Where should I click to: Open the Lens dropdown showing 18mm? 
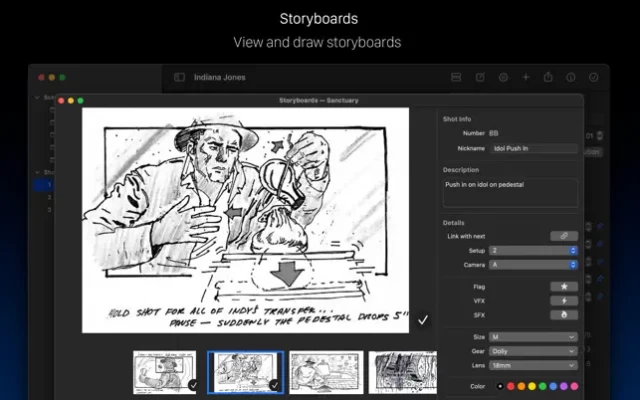pyautogui.click(x=533, y=365)
